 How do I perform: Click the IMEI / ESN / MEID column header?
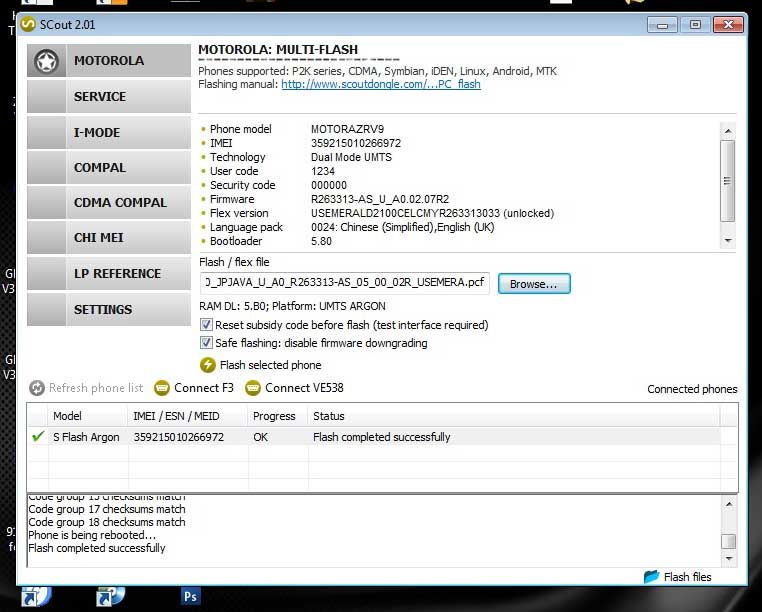tap(188, 416)
